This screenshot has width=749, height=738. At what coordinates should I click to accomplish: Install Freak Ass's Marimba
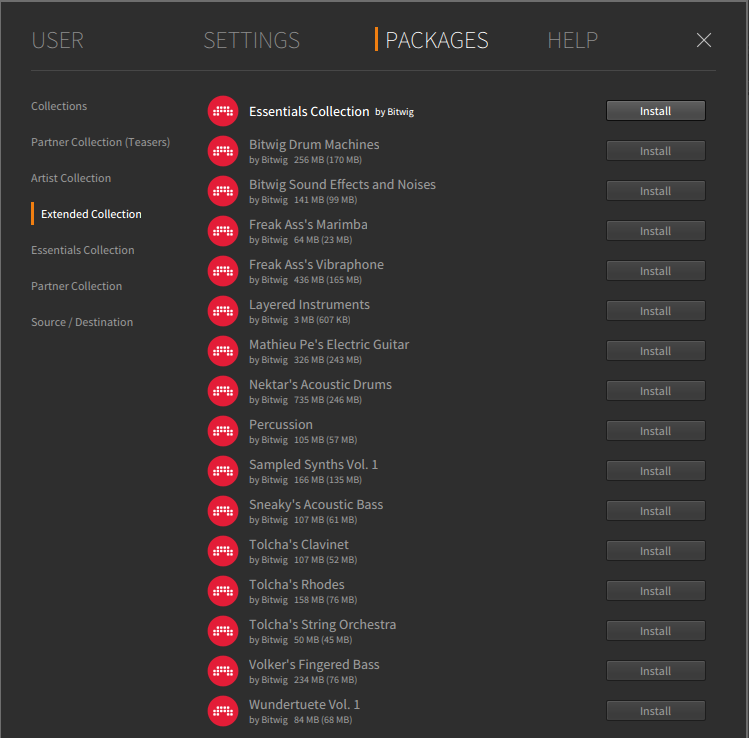655,231
